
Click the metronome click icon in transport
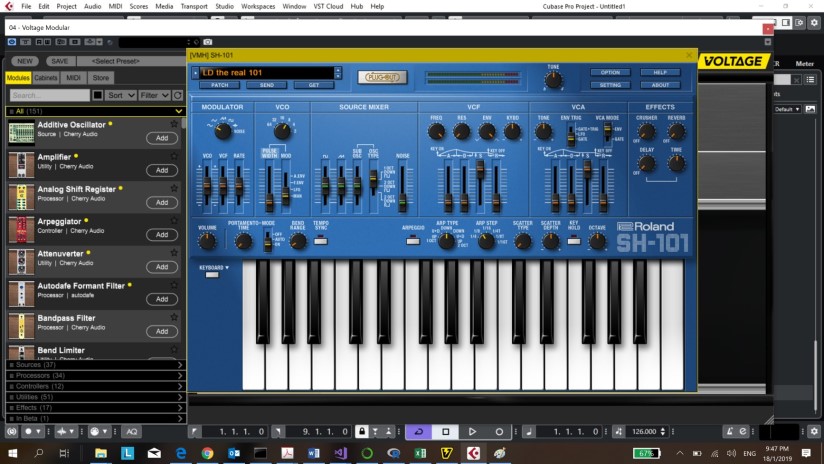(x=729, y=431)
